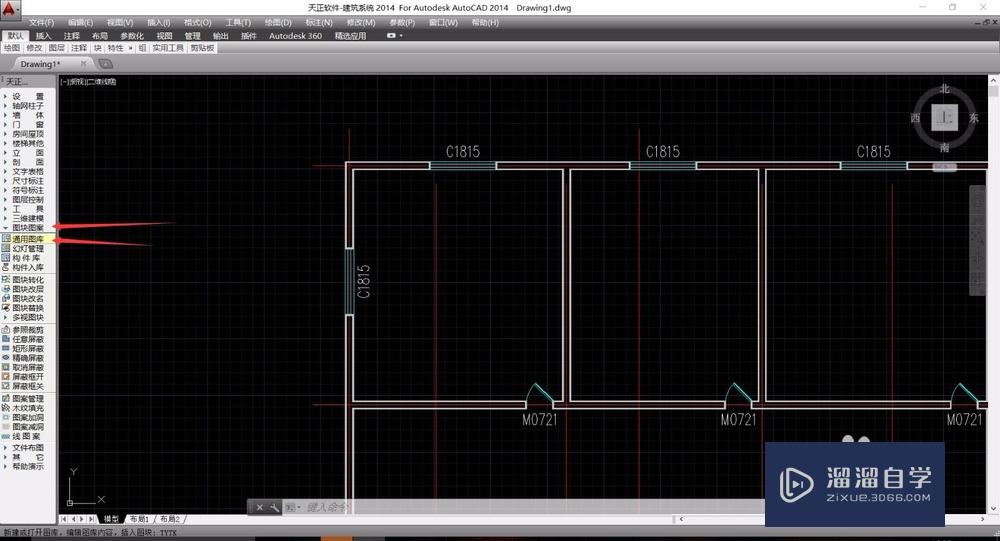Expand the 楼梯其他 stairs group
This screenshot has height=541, width=1000.
click(x=27, y=144)
